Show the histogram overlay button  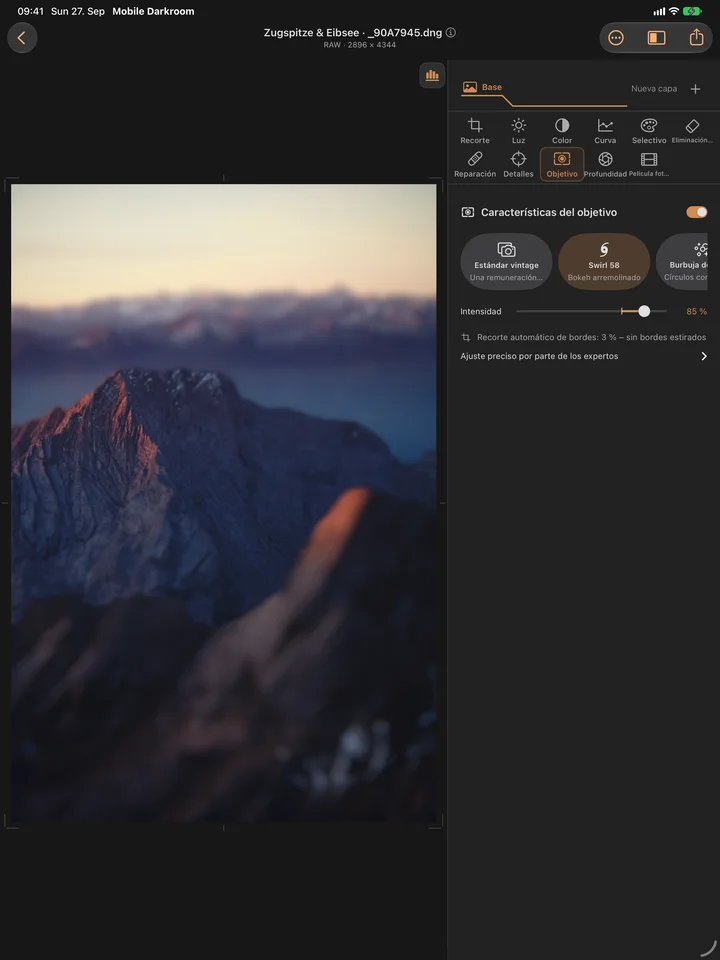click(432, 75)
